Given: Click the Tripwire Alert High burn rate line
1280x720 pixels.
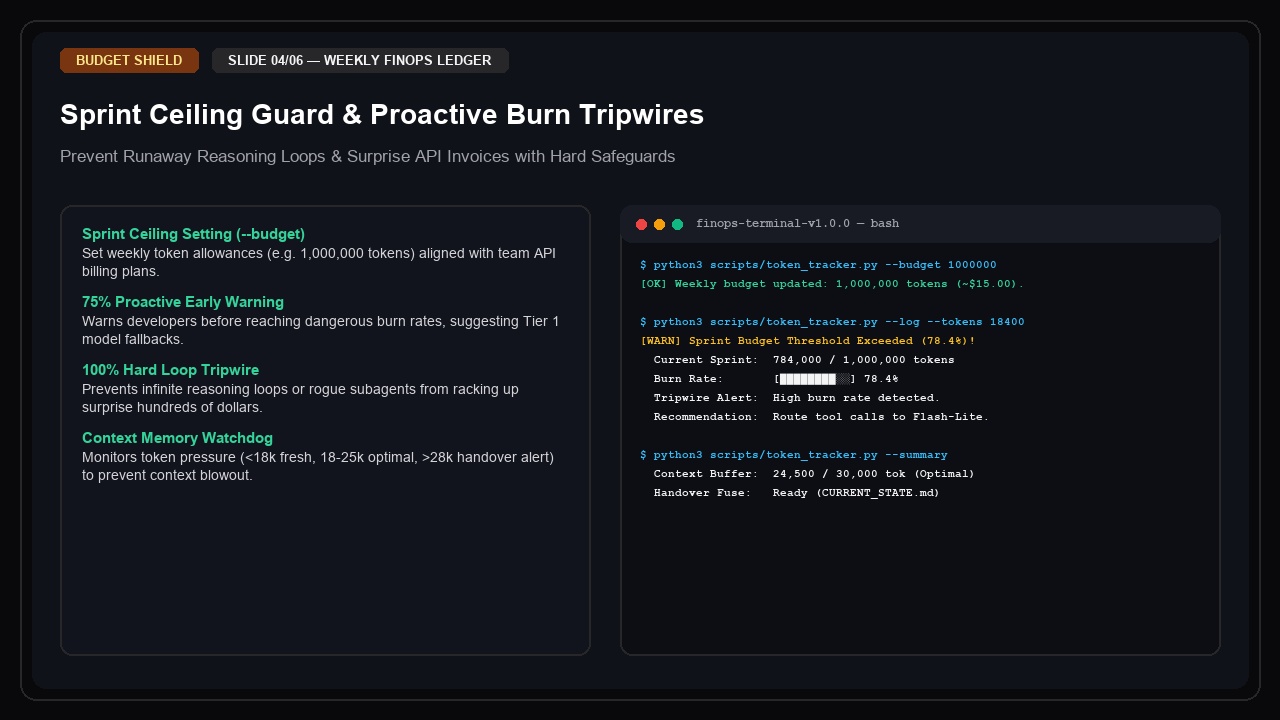Looking at the screenshot, I should 797,398.
